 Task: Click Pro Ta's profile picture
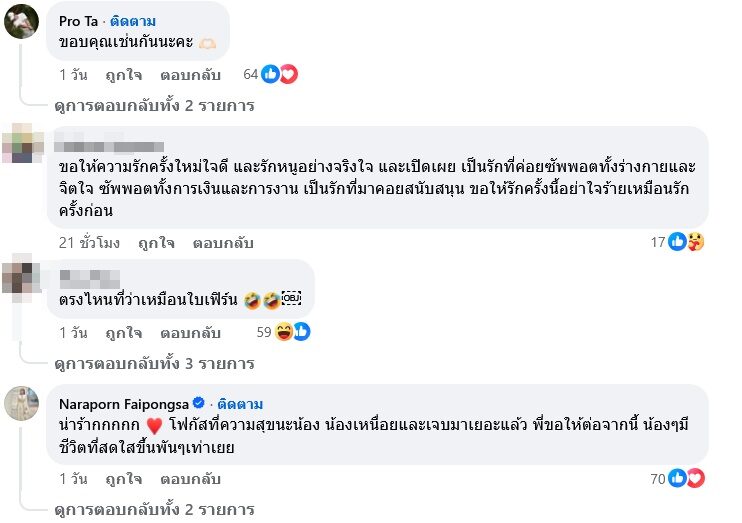tap(22, 20)
